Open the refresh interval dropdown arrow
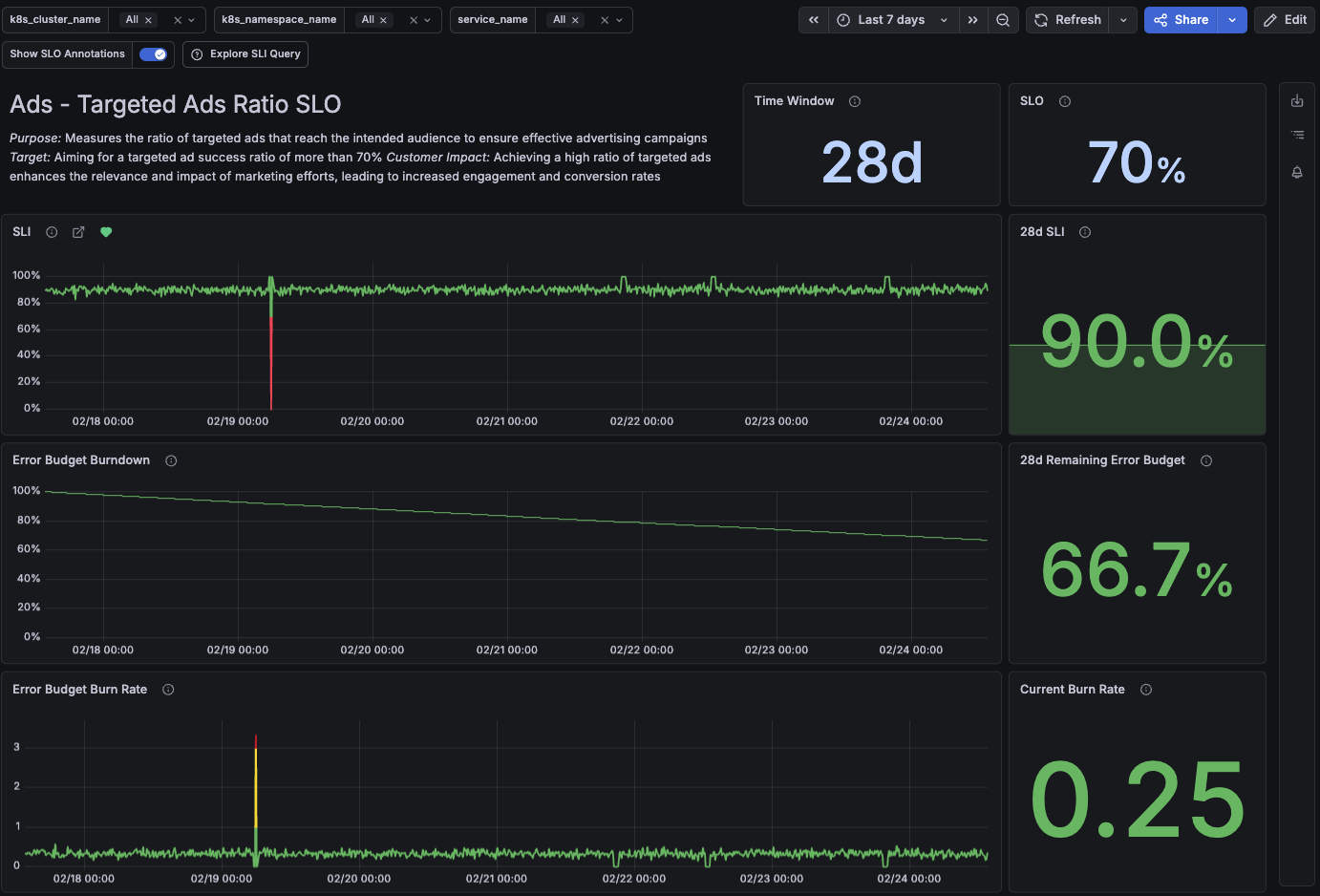 point(1122,19)
